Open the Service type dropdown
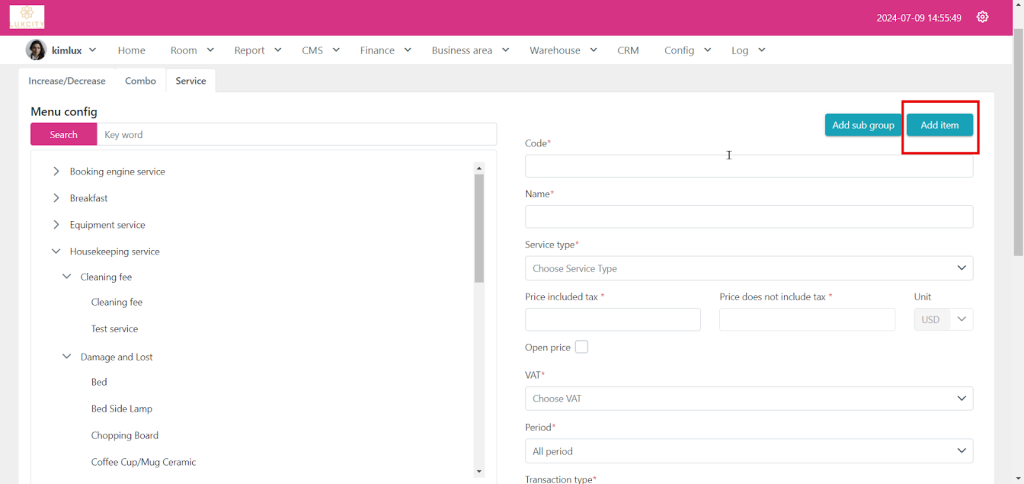 click(x=748, y=268)
